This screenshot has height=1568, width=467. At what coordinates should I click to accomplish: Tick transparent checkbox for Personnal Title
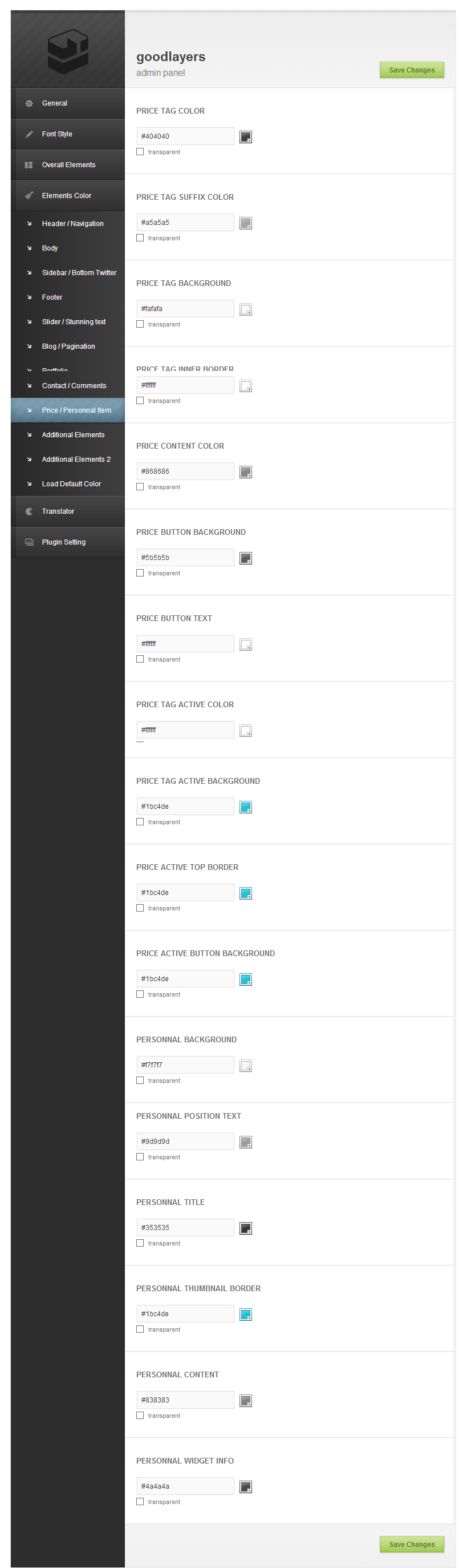click(140, 1243)
